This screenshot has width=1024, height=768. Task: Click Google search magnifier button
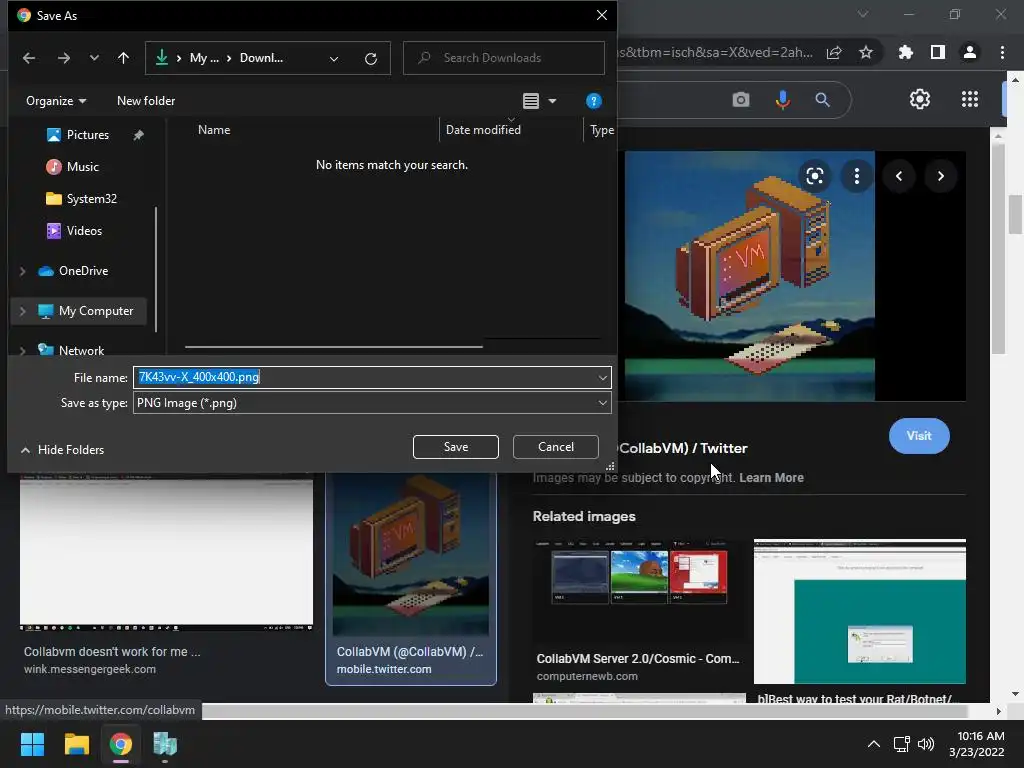(x=822, y=99)
